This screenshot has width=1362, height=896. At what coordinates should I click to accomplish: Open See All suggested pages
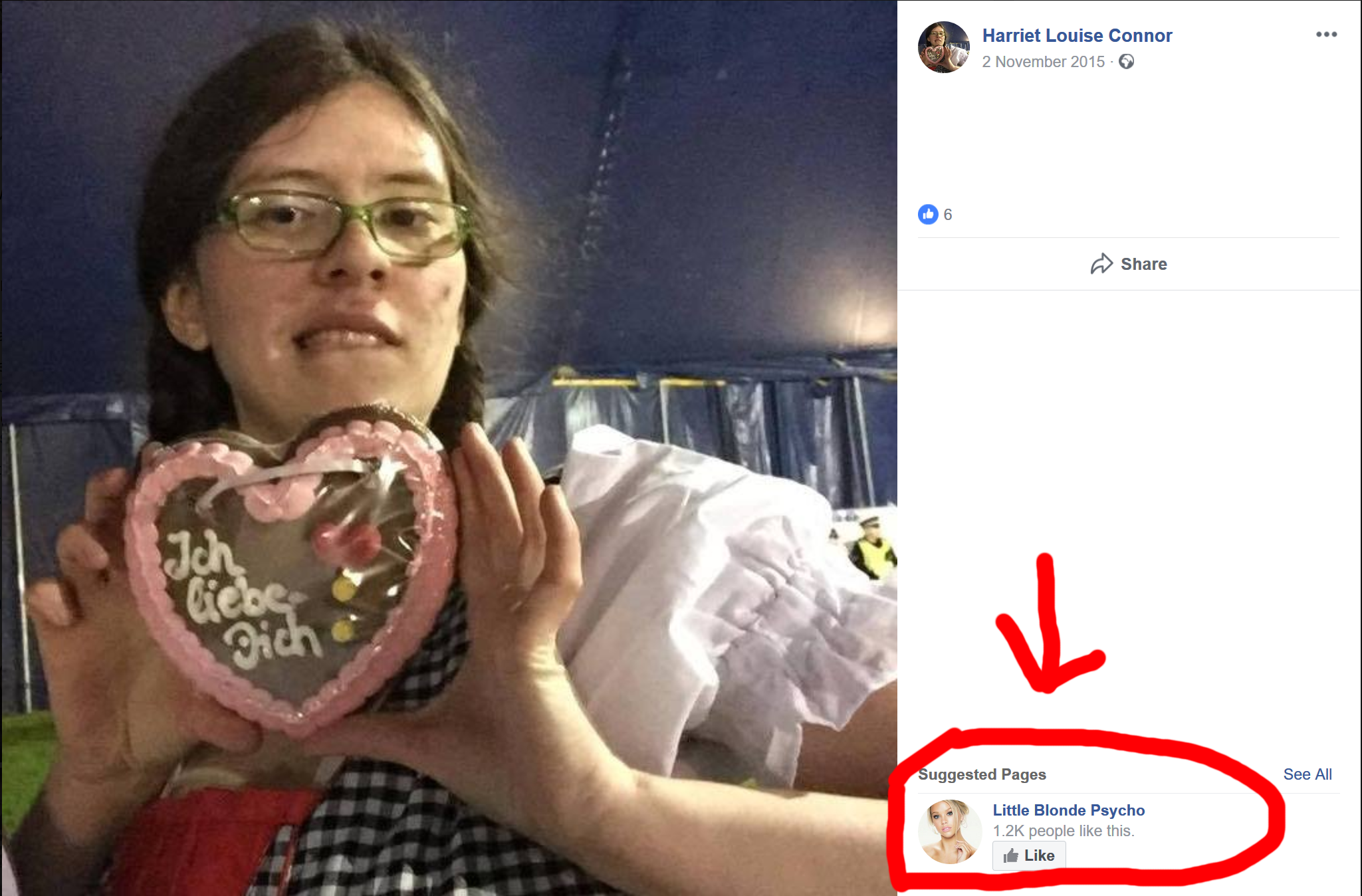(x=1307, y=774)
